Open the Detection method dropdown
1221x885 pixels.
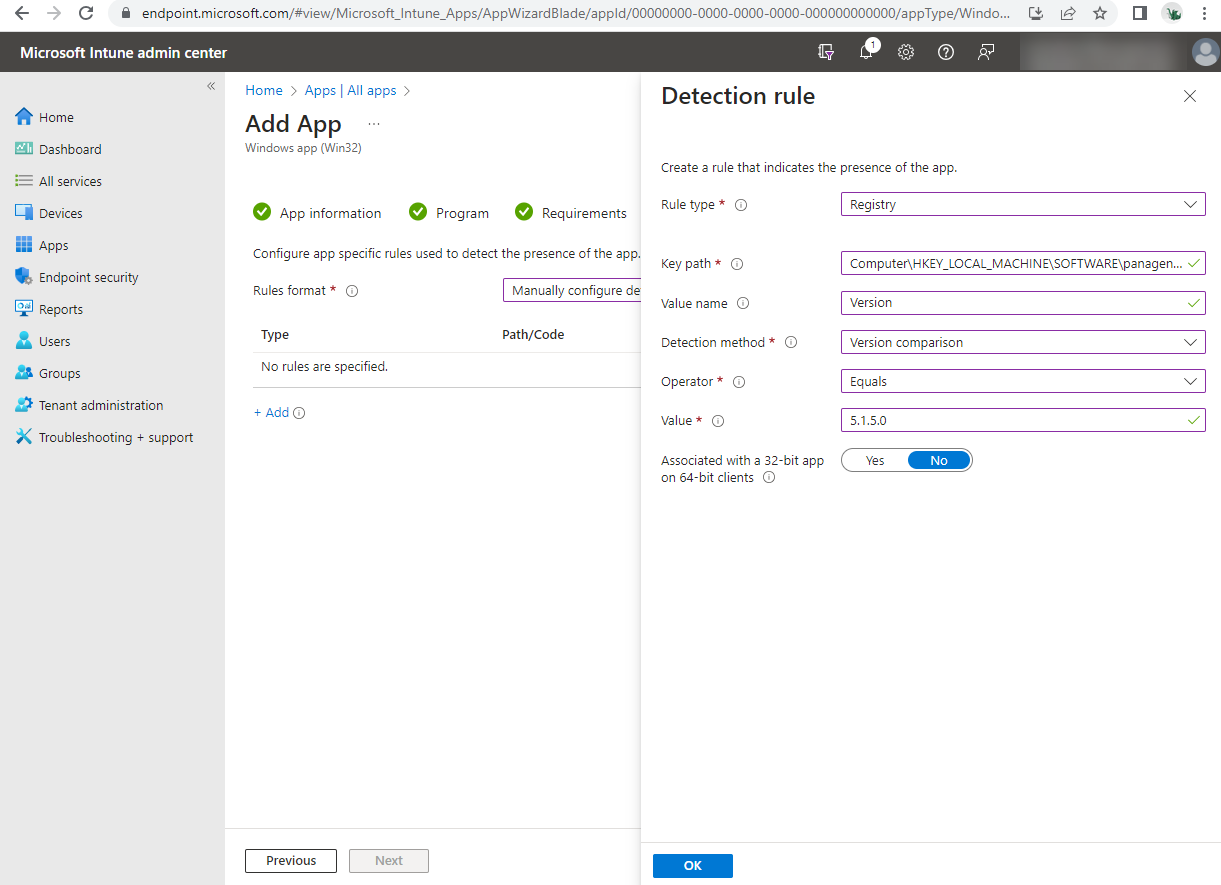click(1022, 342)
